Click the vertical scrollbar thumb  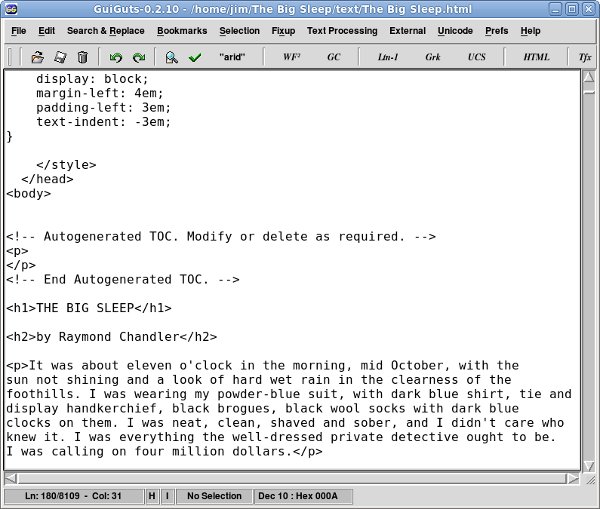(589, 92)
